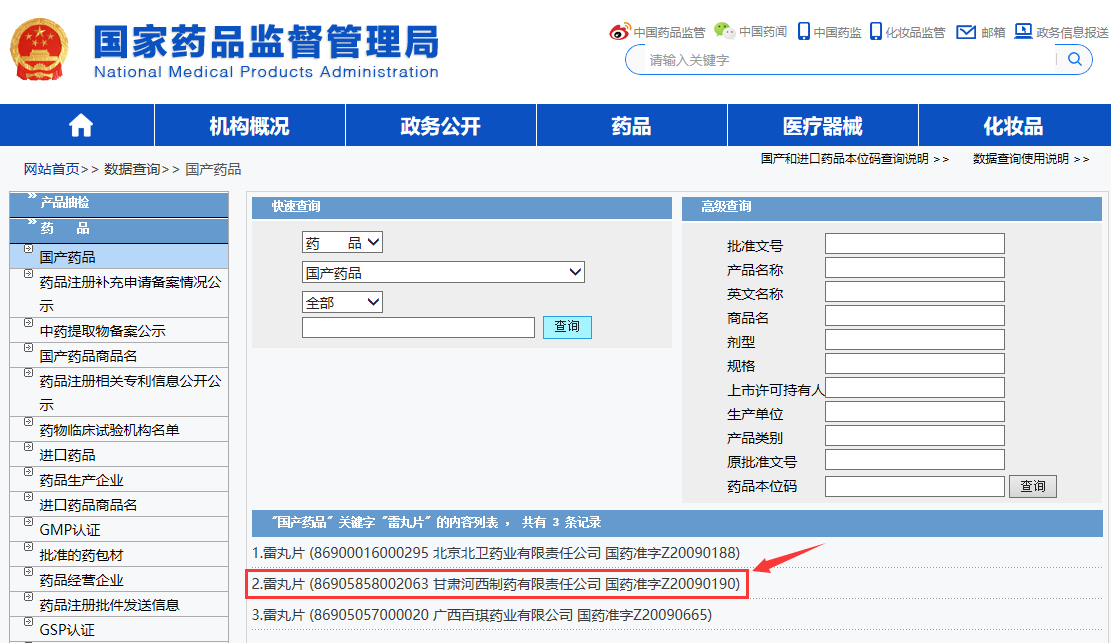Click the home icon in navigation bar
Screen dimensions: 1111x643
pyautogui.click(x=80, y=126)
